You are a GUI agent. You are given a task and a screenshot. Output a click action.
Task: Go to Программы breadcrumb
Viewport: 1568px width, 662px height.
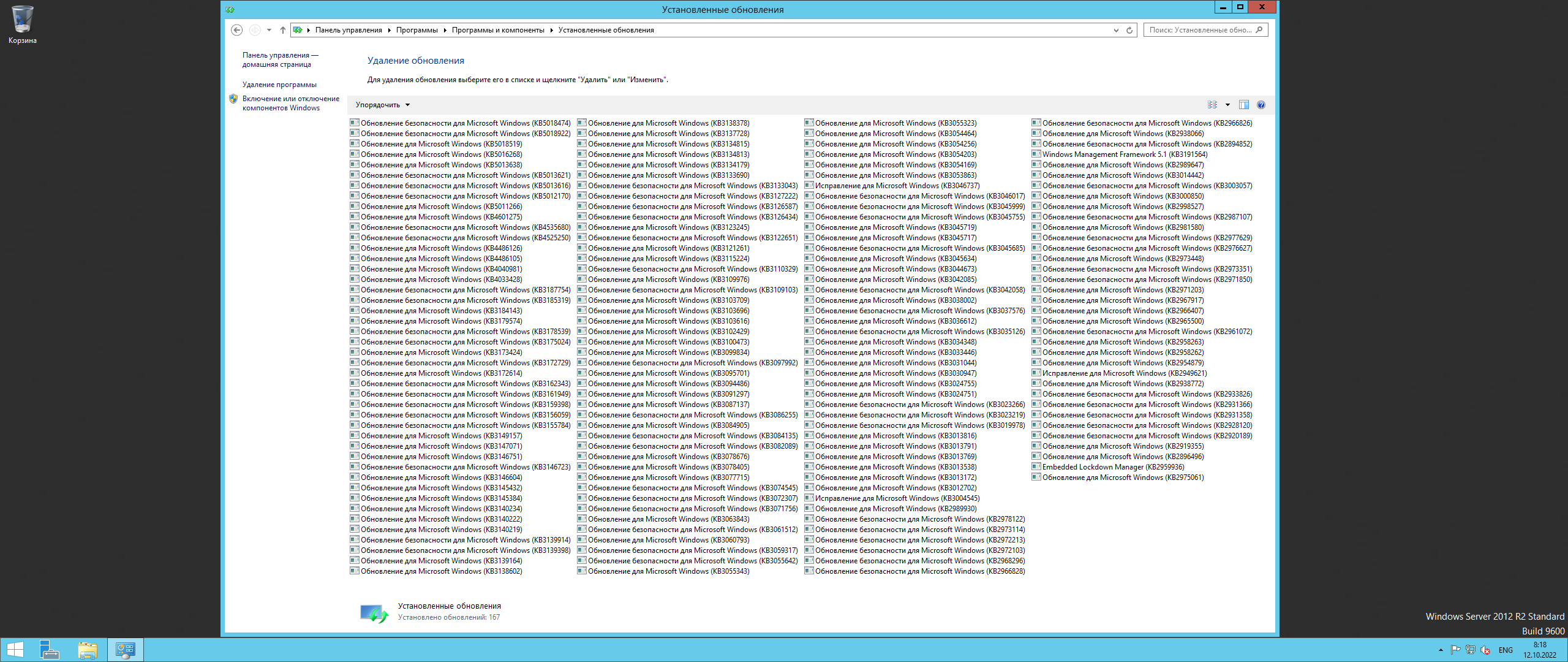[417, 30]
